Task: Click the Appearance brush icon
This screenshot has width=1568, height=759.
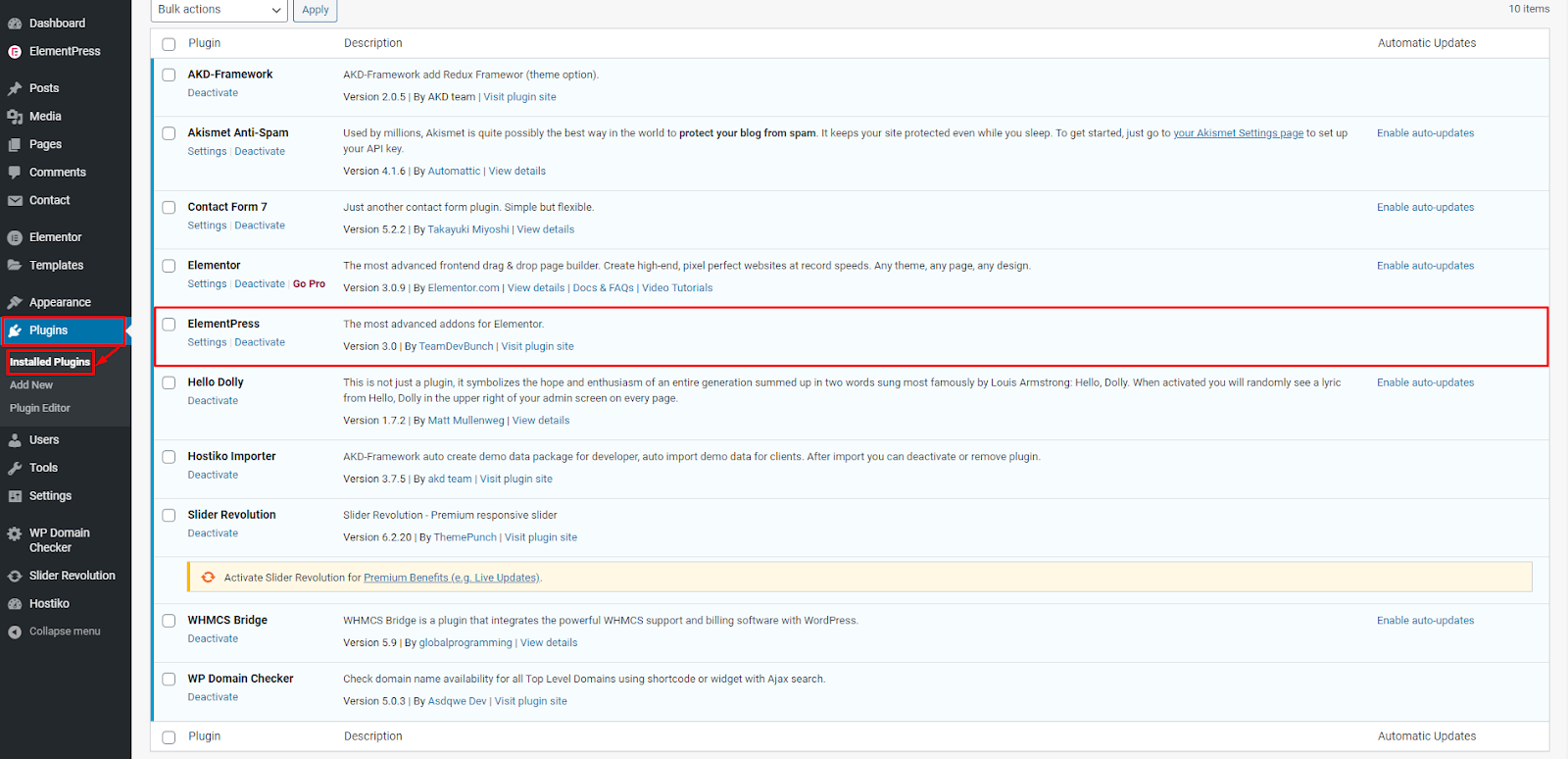Action: (x=15, y=303)
